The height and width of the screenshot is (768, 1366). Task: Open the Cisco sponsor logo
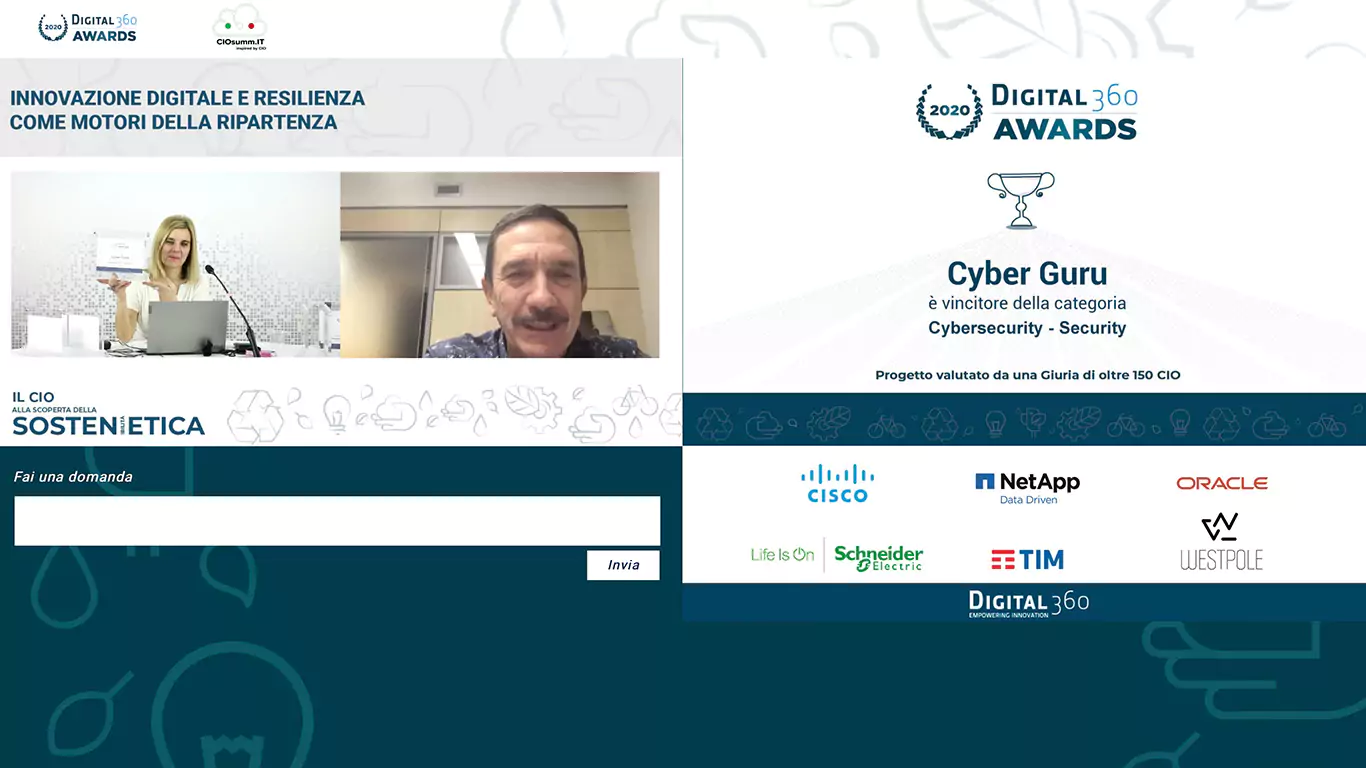(838, 483)
